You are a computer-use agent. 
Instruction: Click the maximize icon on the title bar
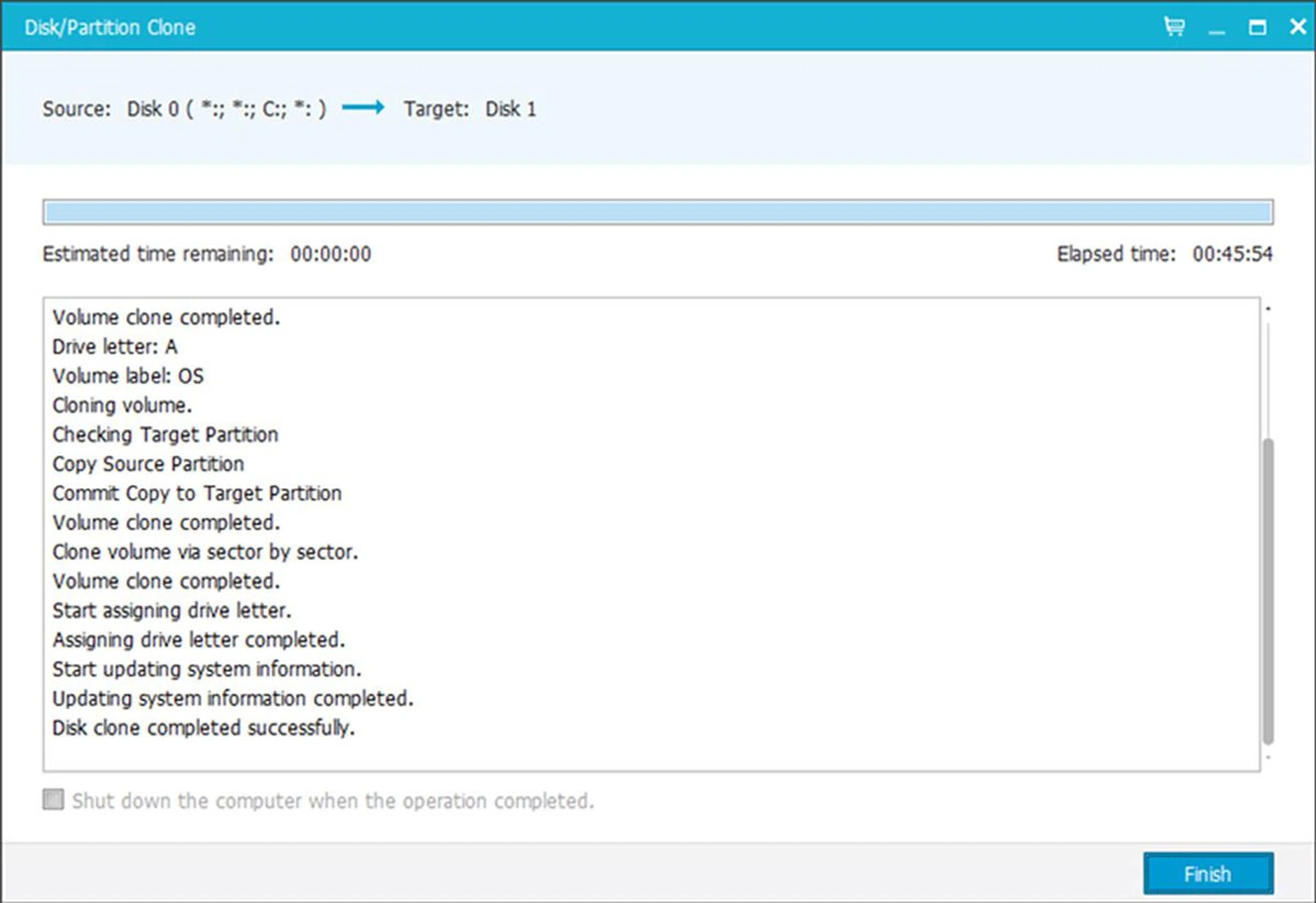[1258, 27]
